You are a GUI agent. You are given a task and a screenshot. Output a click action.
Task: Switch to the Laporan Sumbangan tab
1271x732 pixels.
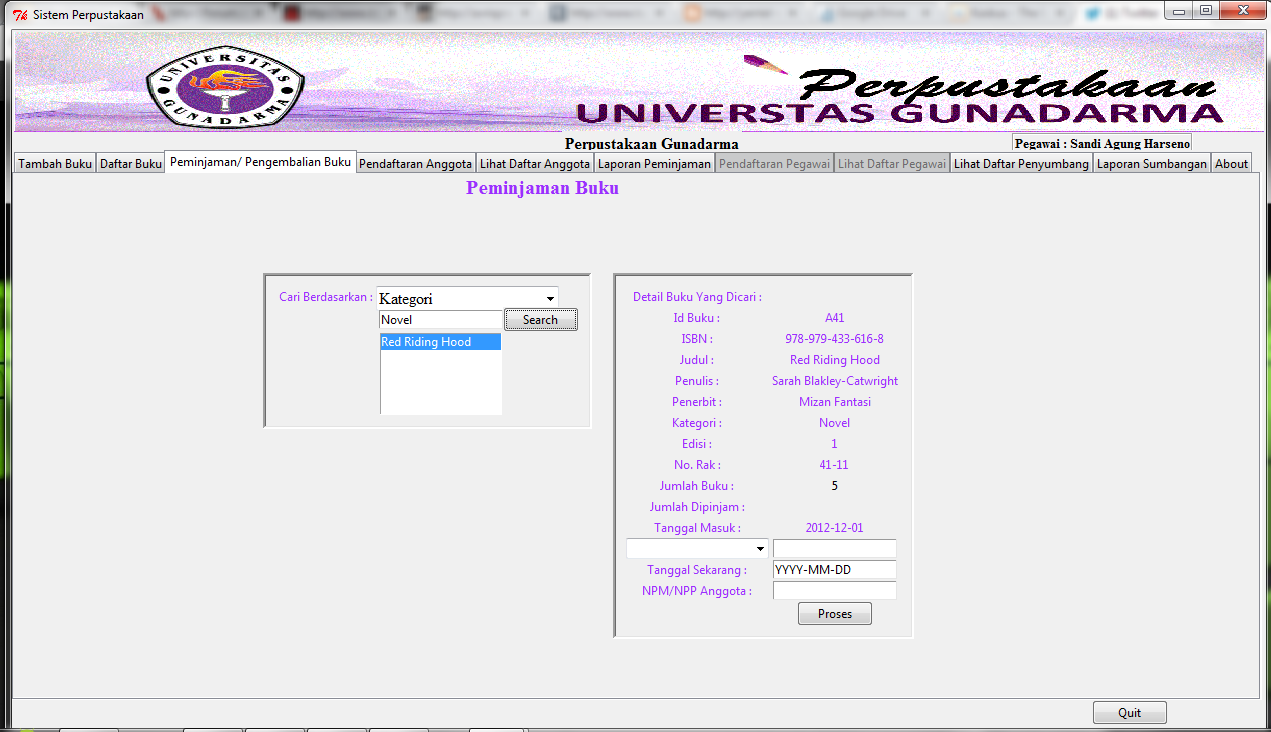click(1151, 164)
